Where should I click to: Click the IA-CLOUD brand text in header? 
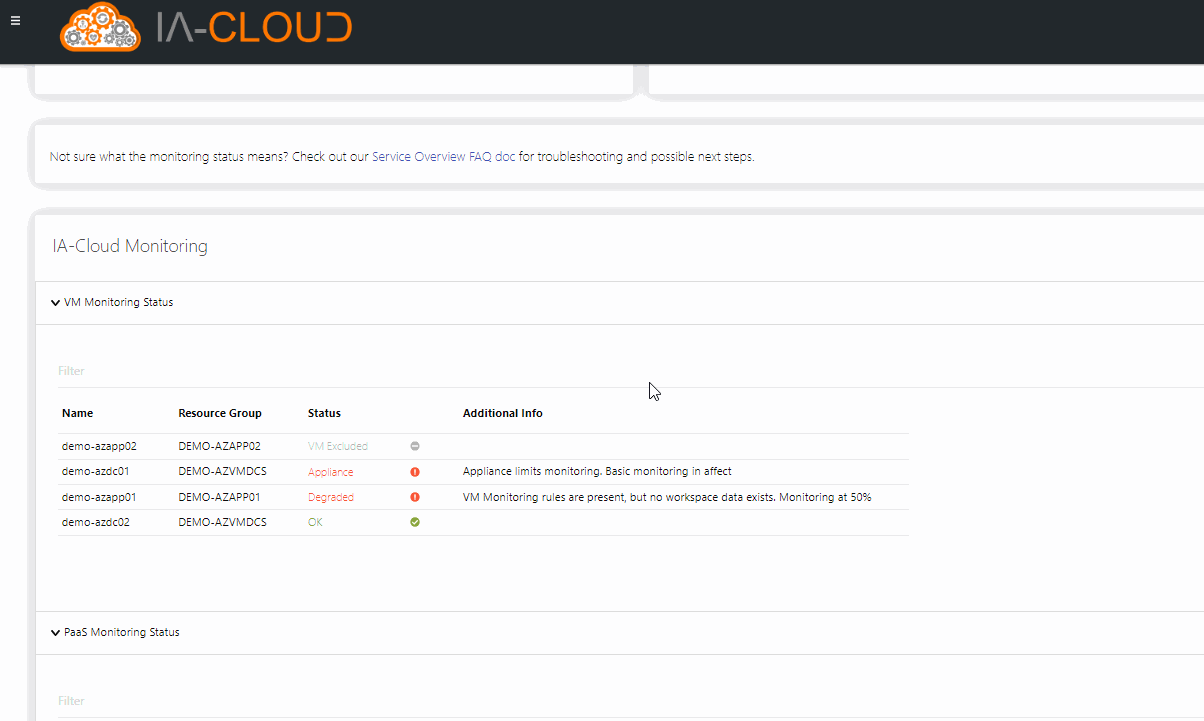(x=254, y=27)
